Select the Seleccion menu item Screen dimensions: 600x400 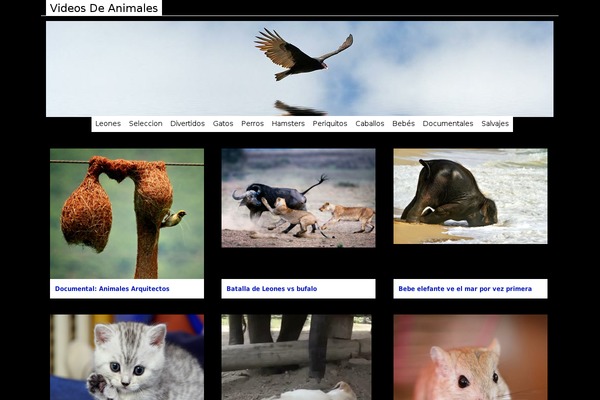click(x=145, y=124)
